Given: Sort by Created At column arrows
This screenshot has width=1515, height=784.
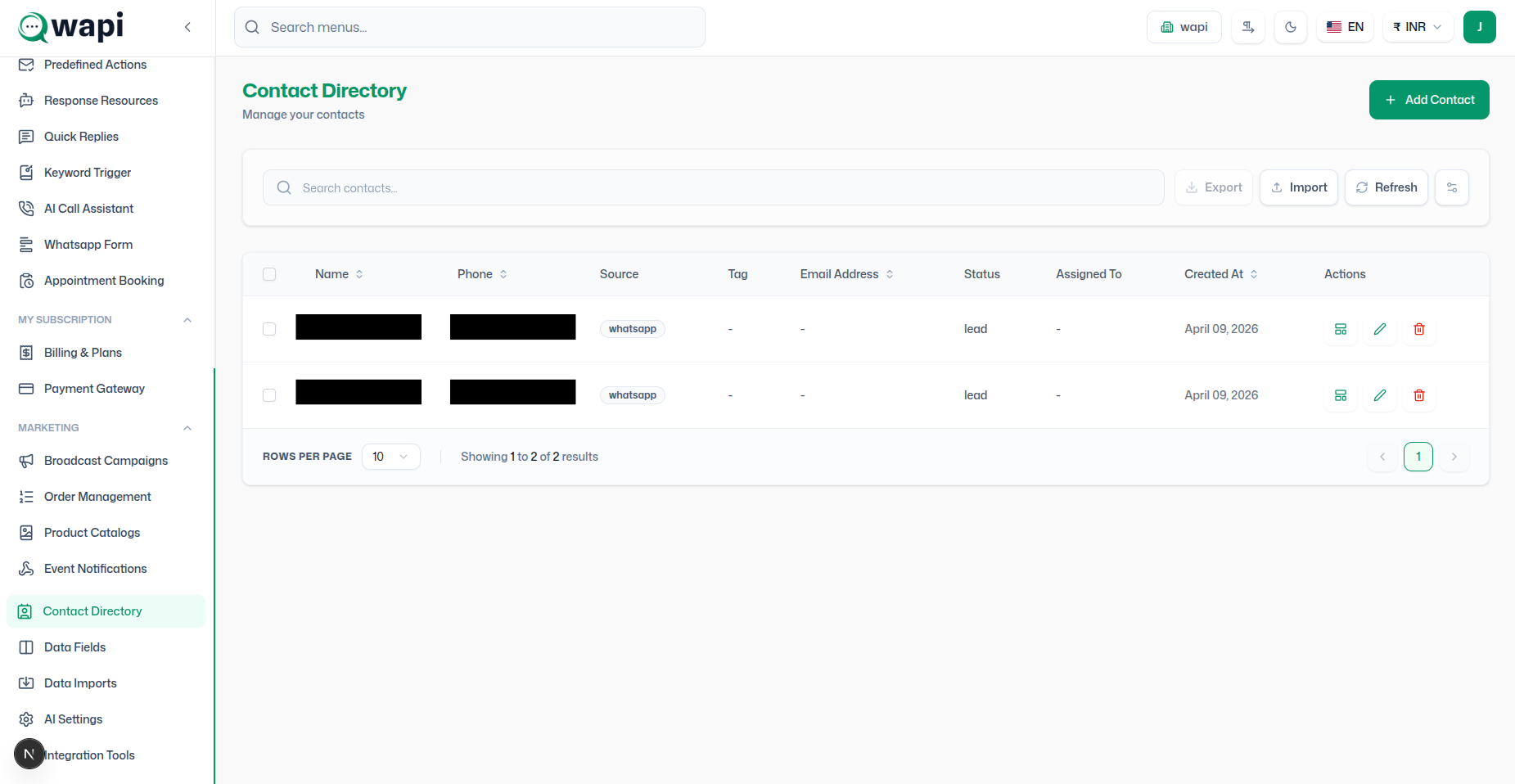Looking at the screenshot, I should tap(1254, 274).
